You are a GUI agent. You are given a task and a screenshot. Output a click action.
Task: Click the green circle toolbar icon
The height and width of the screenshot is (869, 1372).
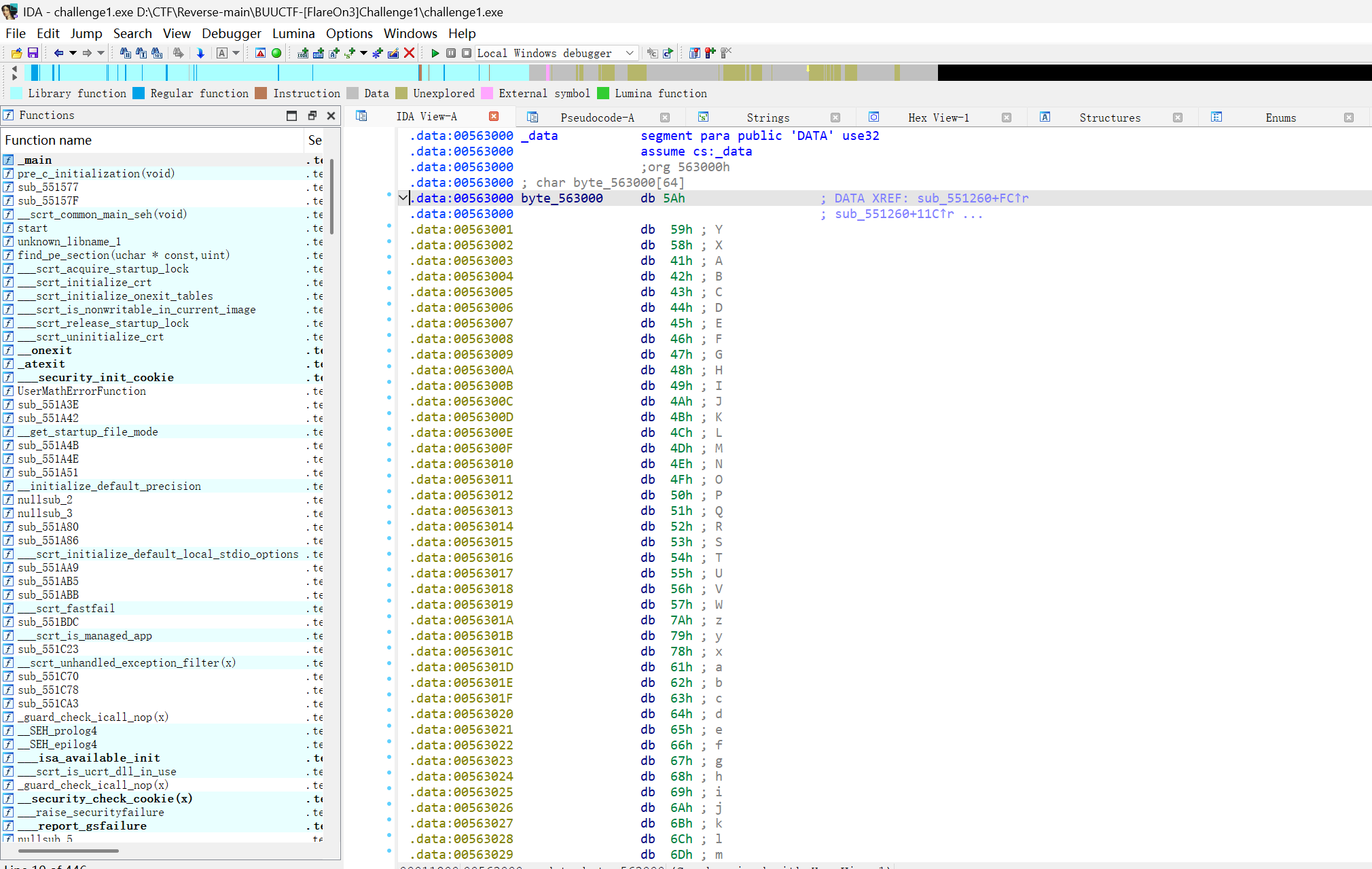[276, 53]
